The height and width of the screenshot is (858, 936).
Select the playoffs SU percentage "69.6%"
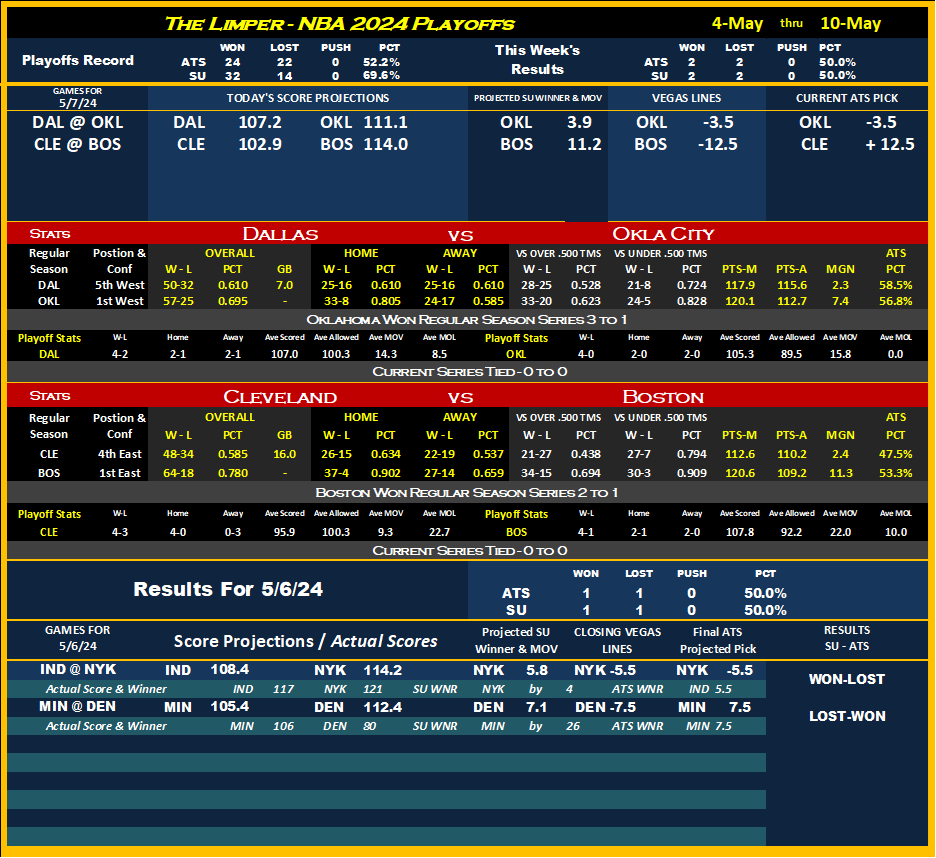coord(381,76)
